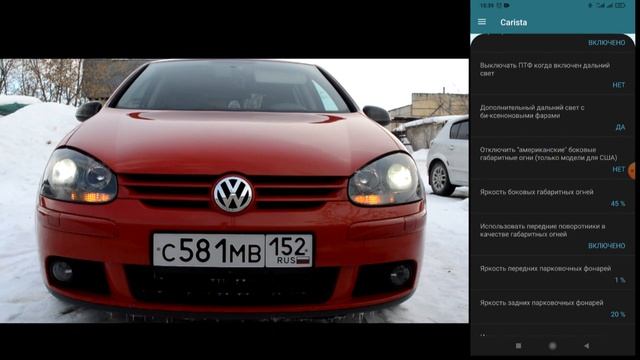Change the 20 % rear parking light brightness
The width and height of the screenshot is (640, 360).
point(618,314)
